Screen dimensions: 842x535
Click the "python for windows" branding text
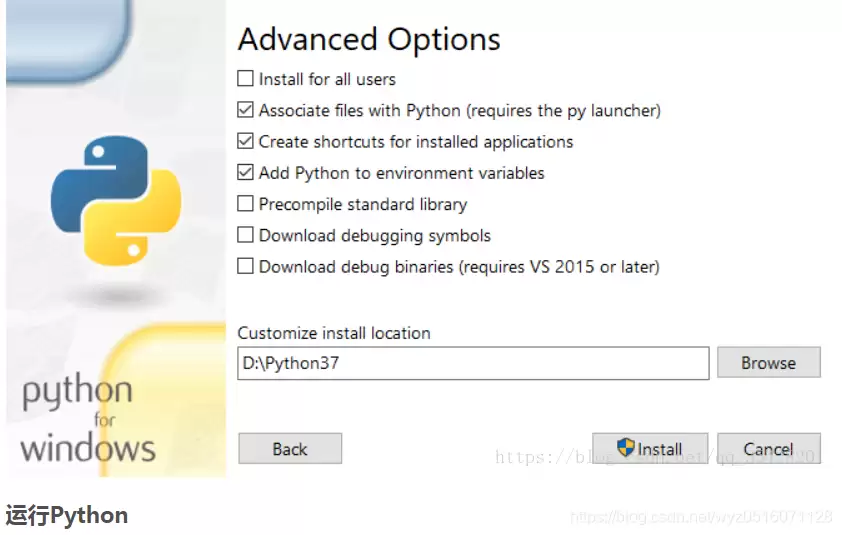click(x=88, y=419)
